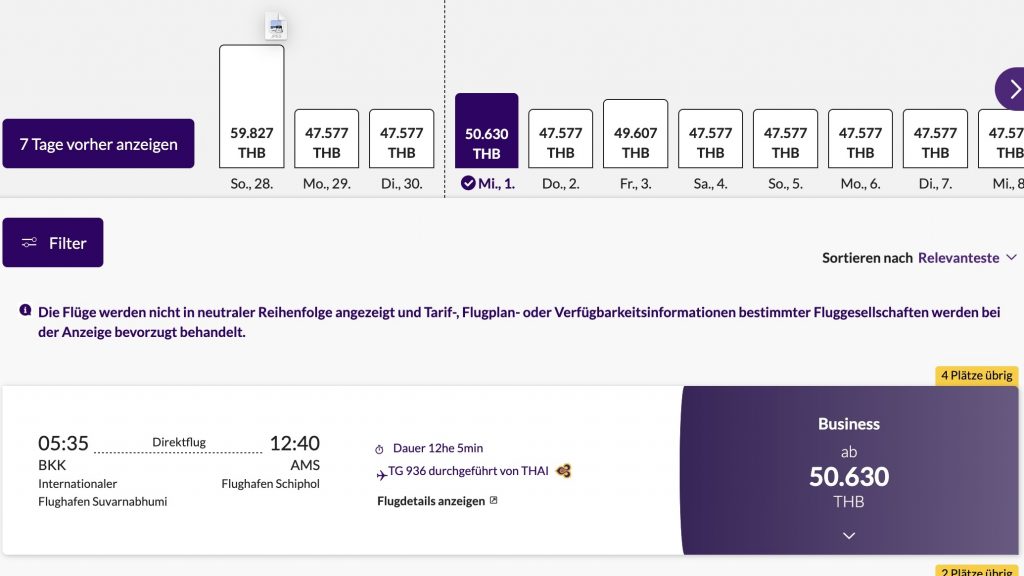Click the 7 Tage vorher anzeigen button
The height and width of the screenshot is (576, 1024).
coord(98,143)
